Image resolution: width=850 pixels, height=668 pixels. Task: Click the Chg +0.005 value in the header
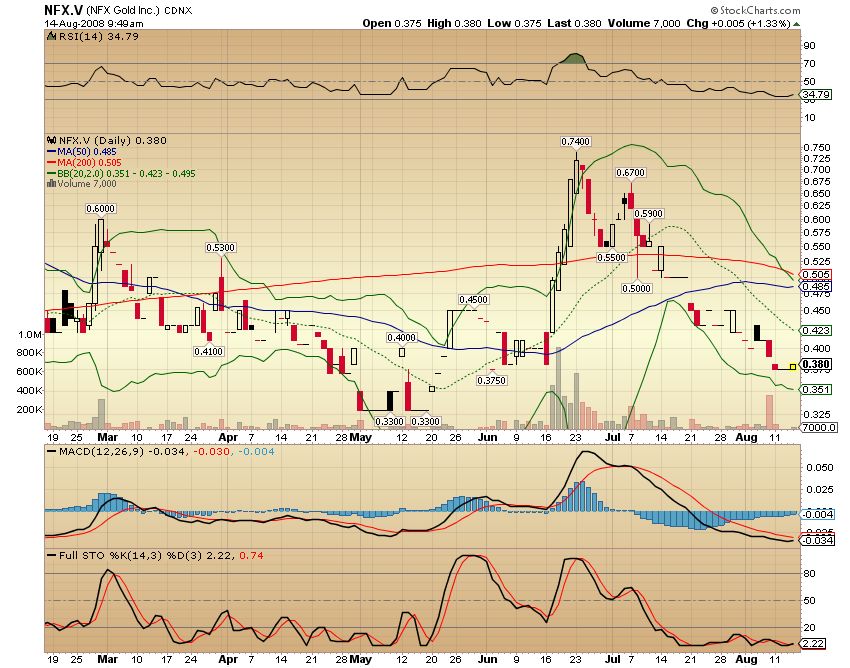tap(729, 23)
